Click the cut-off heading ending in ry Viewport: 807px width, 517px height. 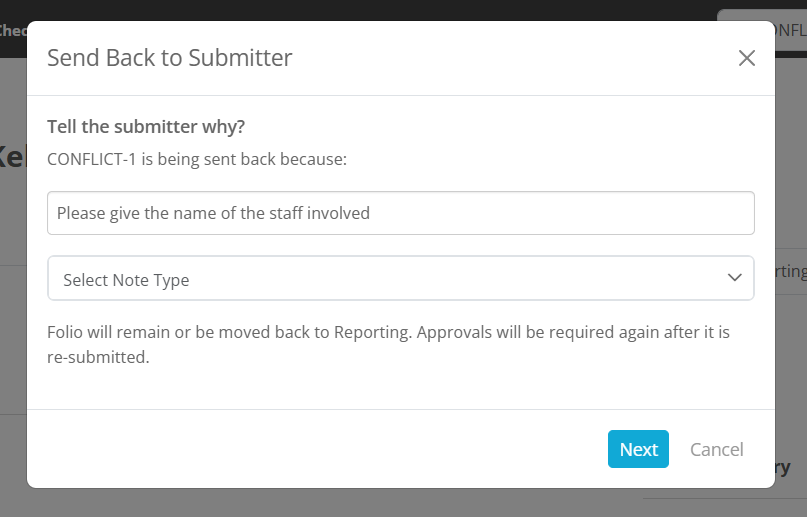pyautogui.click(x=782, y=468)
